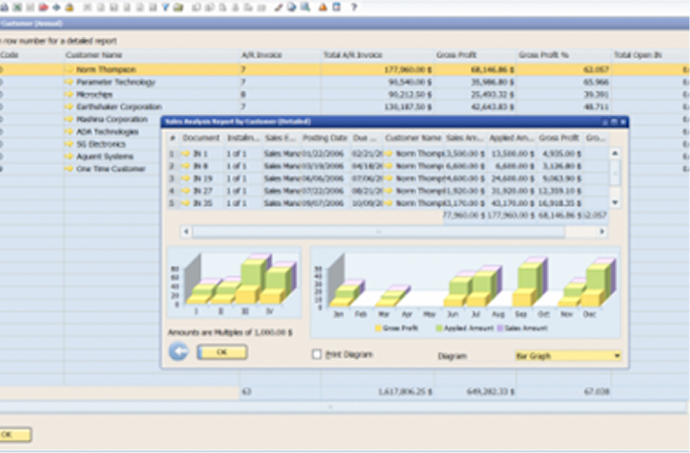Sort by Gross Profit % column header
Screen dimensions: 690x453
[x=543, y=54]
